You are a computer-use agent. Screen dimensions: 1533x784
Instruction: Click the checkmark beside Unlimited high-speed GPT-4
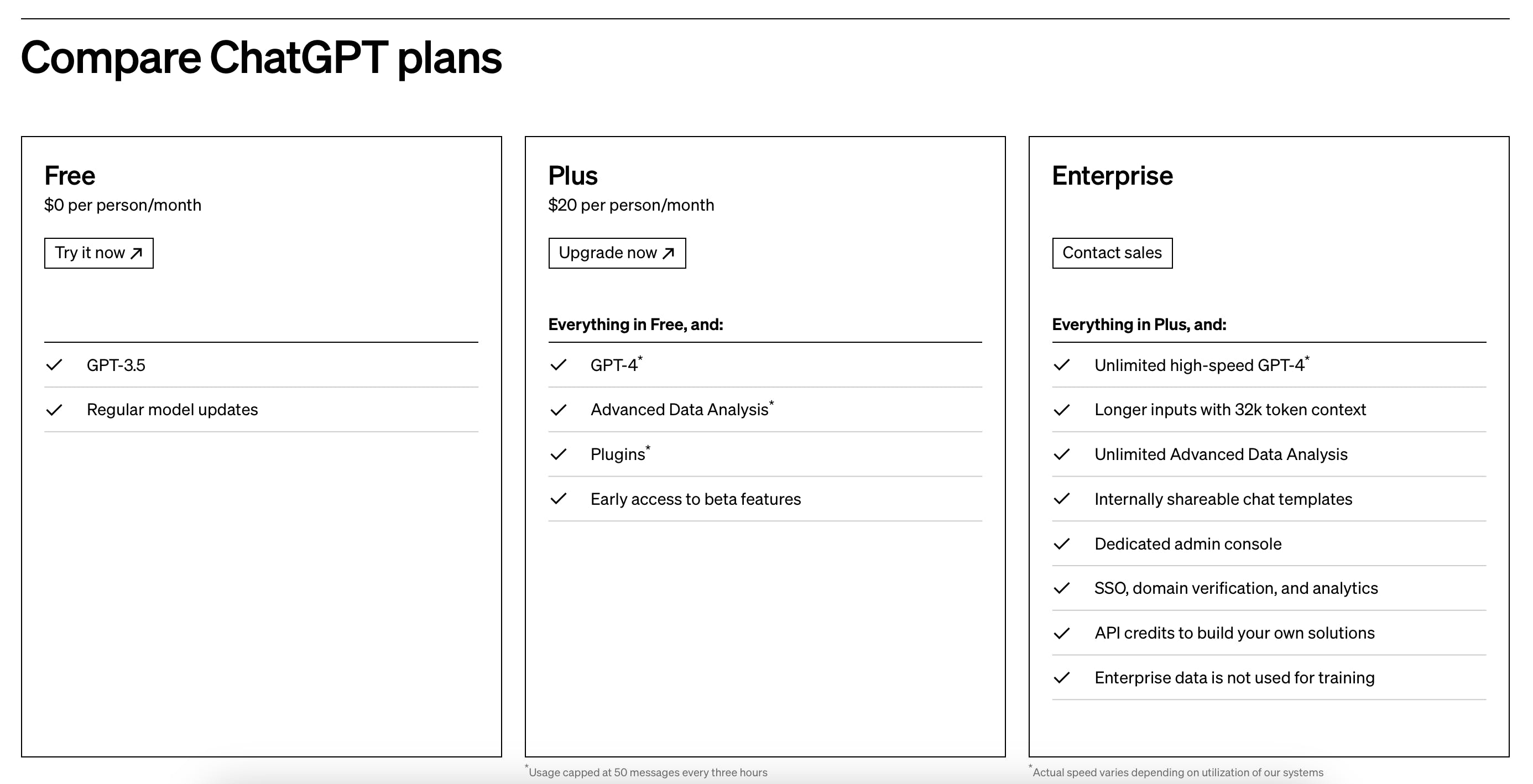pyautogui.click(x=1062, y=365)
